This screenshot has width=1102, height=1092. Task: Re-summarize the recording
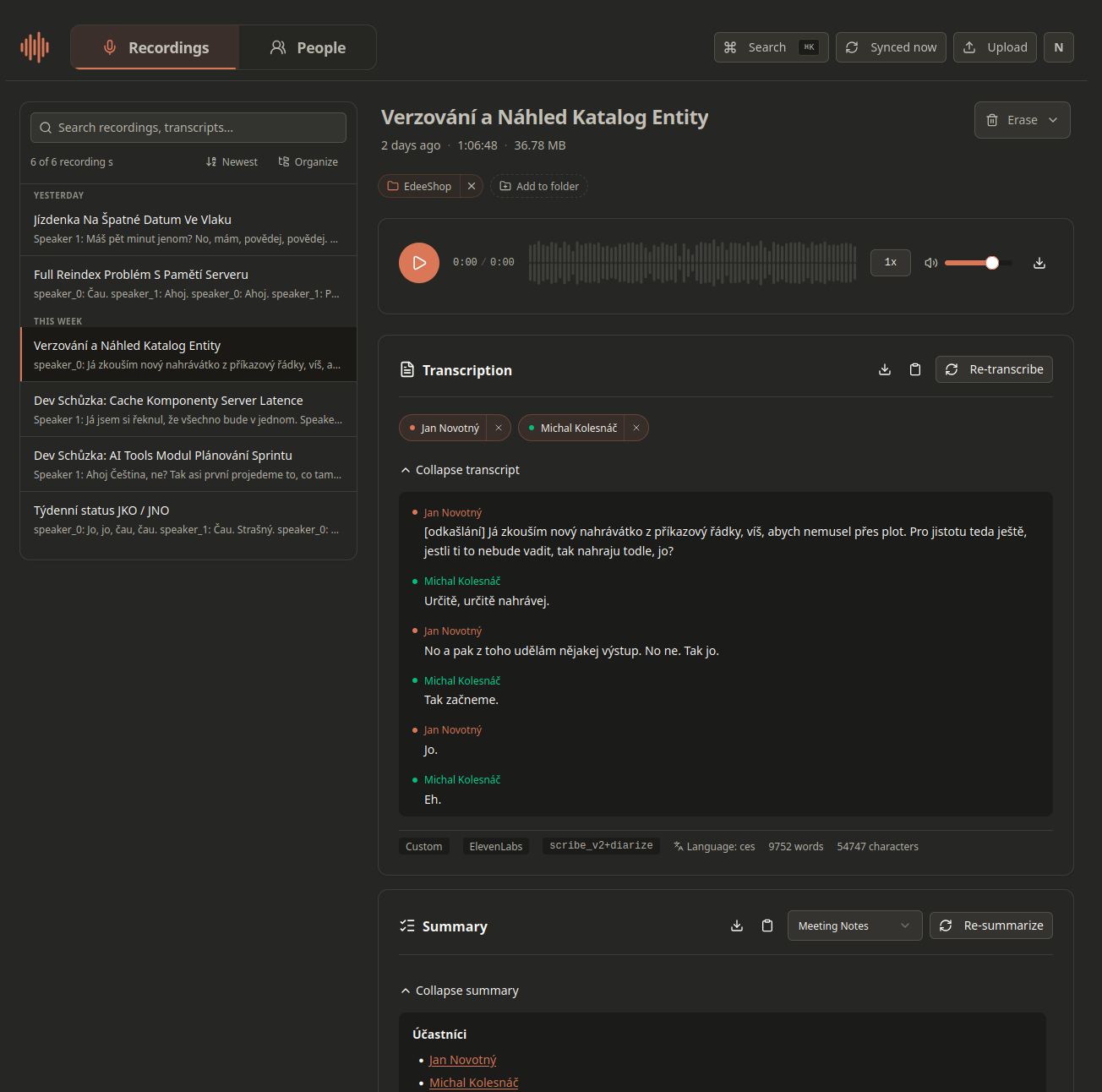[991, 925]
